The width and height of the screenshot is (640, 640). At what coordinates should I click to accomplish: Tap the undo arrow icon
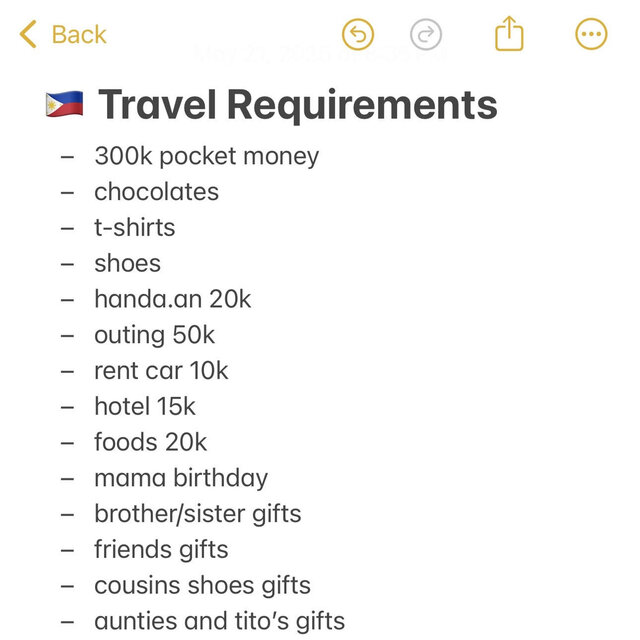point(358,34)
